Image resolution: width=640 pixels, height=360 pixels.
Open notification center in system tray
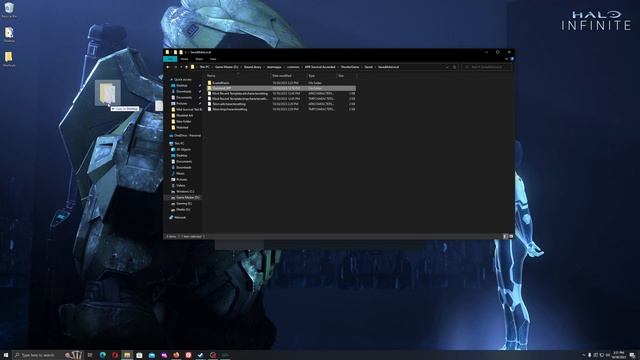(632, 355)
